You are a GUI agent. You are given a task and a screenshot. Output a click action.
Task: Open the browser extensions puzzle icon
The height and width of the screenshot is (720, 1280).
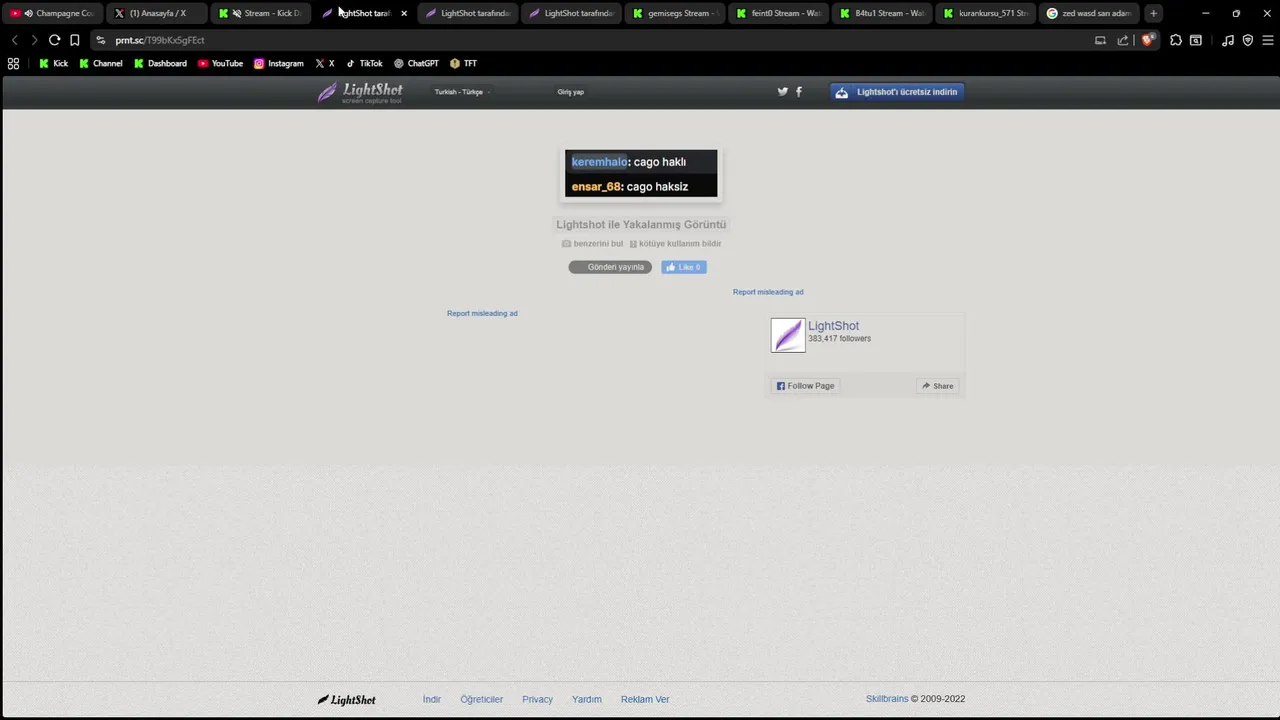(1176, 40)
